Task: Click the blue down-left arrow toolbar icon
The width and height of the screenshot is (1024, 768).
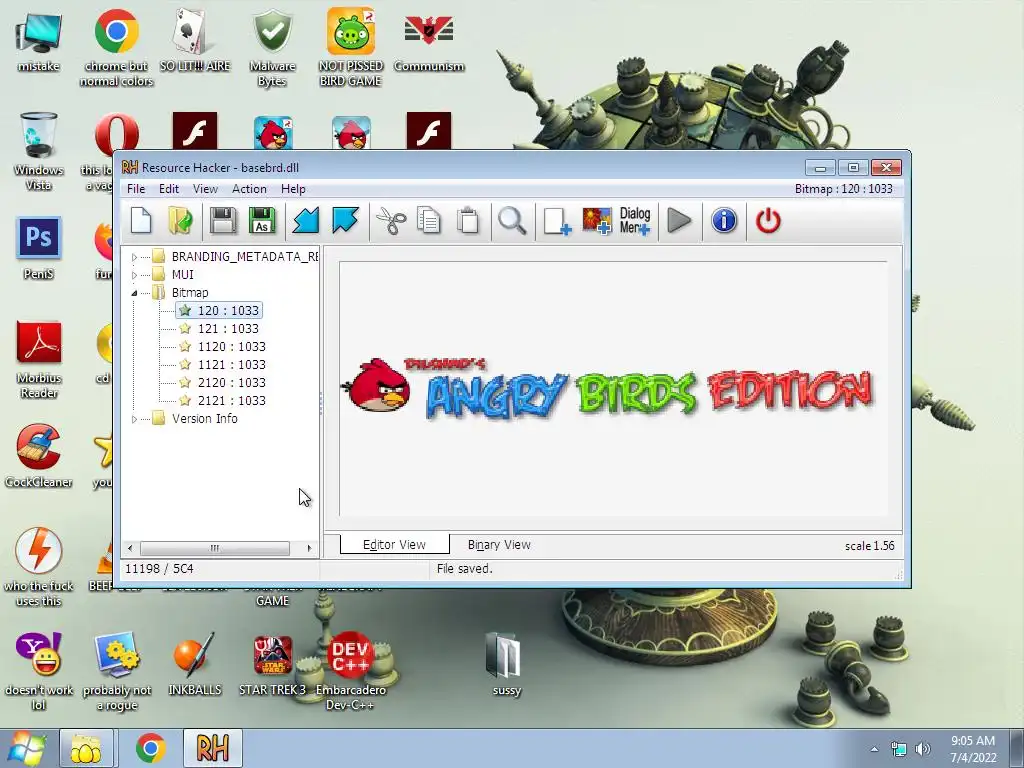Action: coord(306,221)
